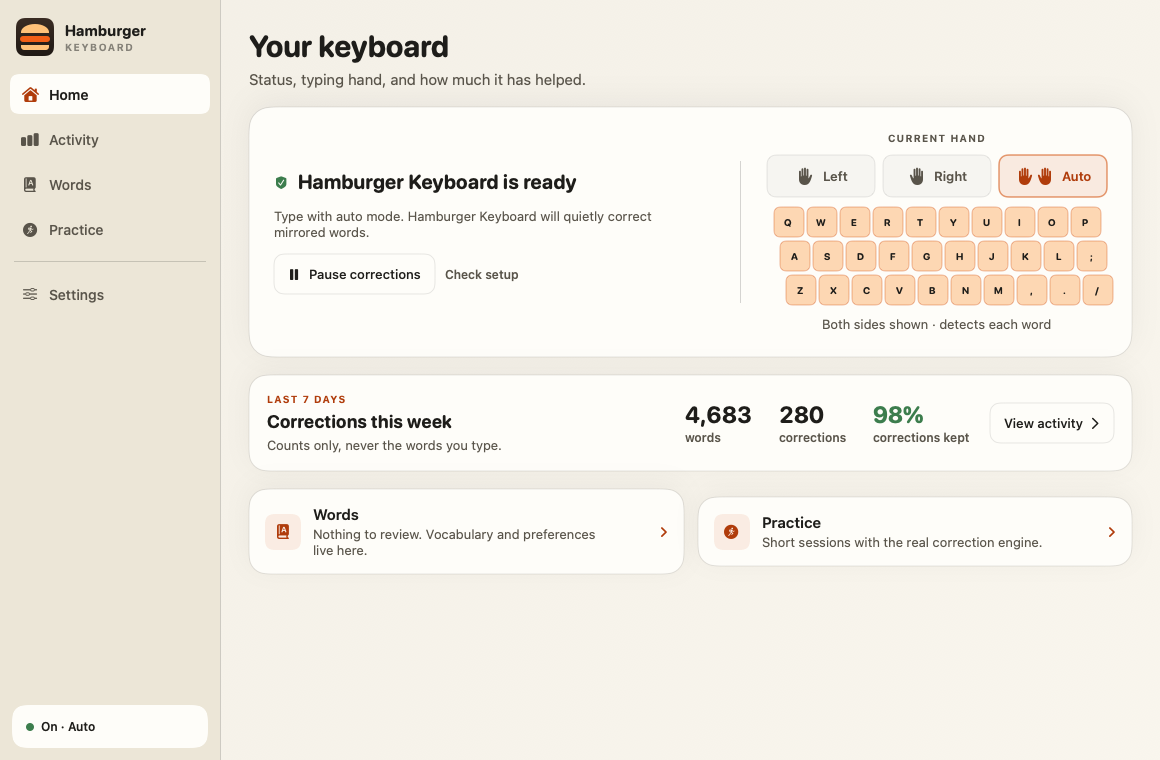Click the green status dot beside On · Auto
The width and height of the screenshot is (1160, 760).
[x=30, y=727]
